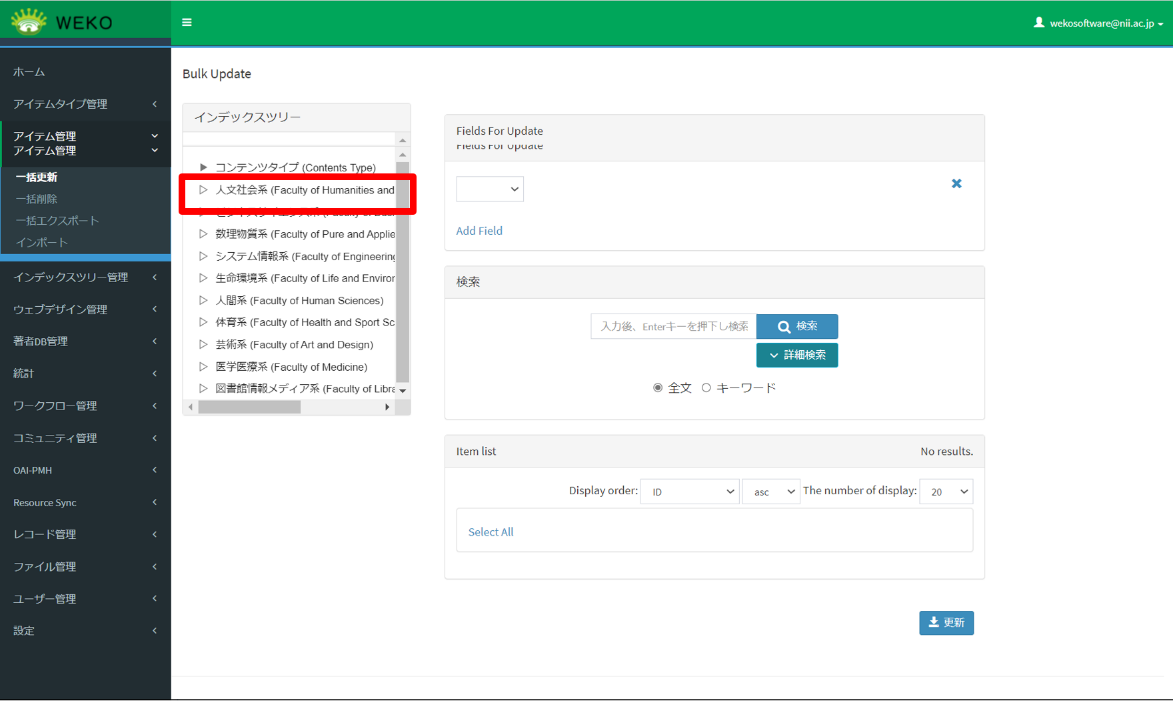Select the キーワード radio button
This screenshot has width=1173, height=701.
tap(706, 388)
